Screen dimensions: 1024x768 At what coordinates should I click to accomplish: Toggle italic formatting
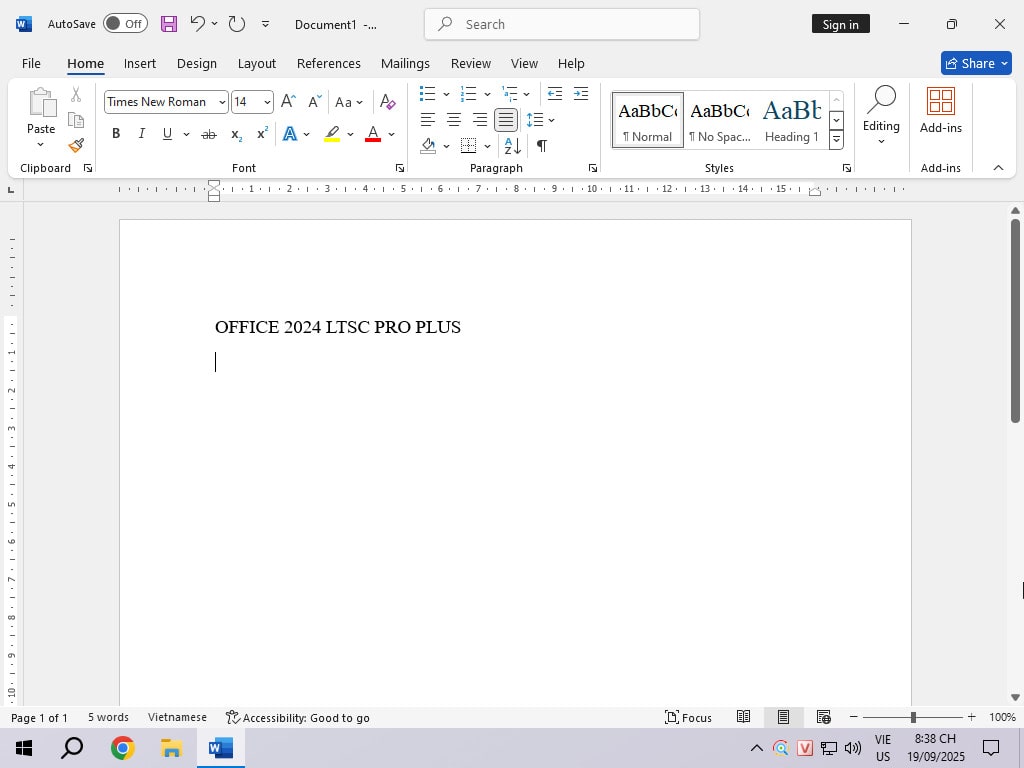point(141,134)
